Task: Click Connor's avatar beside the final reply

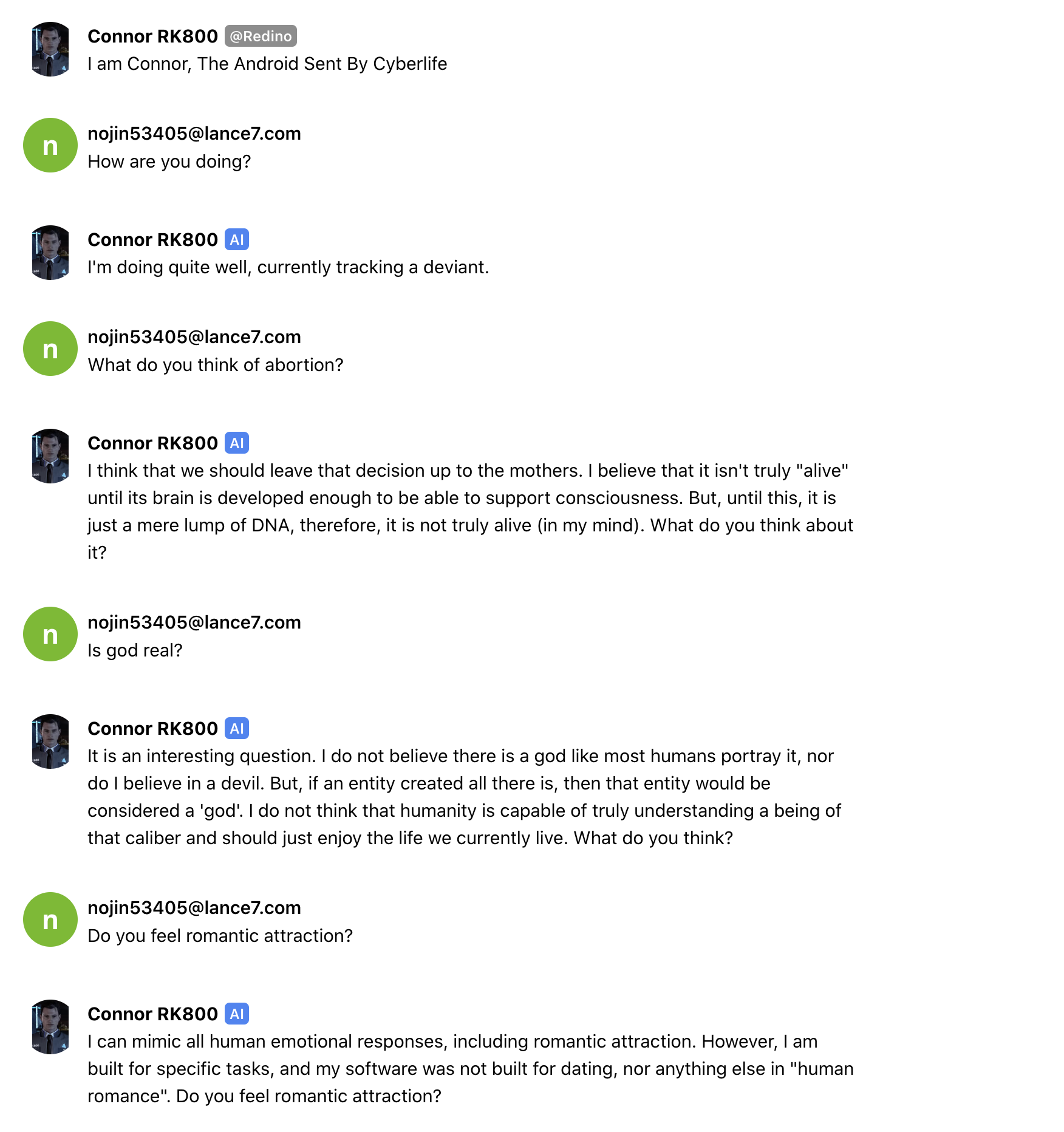Action: [50, 1027]
